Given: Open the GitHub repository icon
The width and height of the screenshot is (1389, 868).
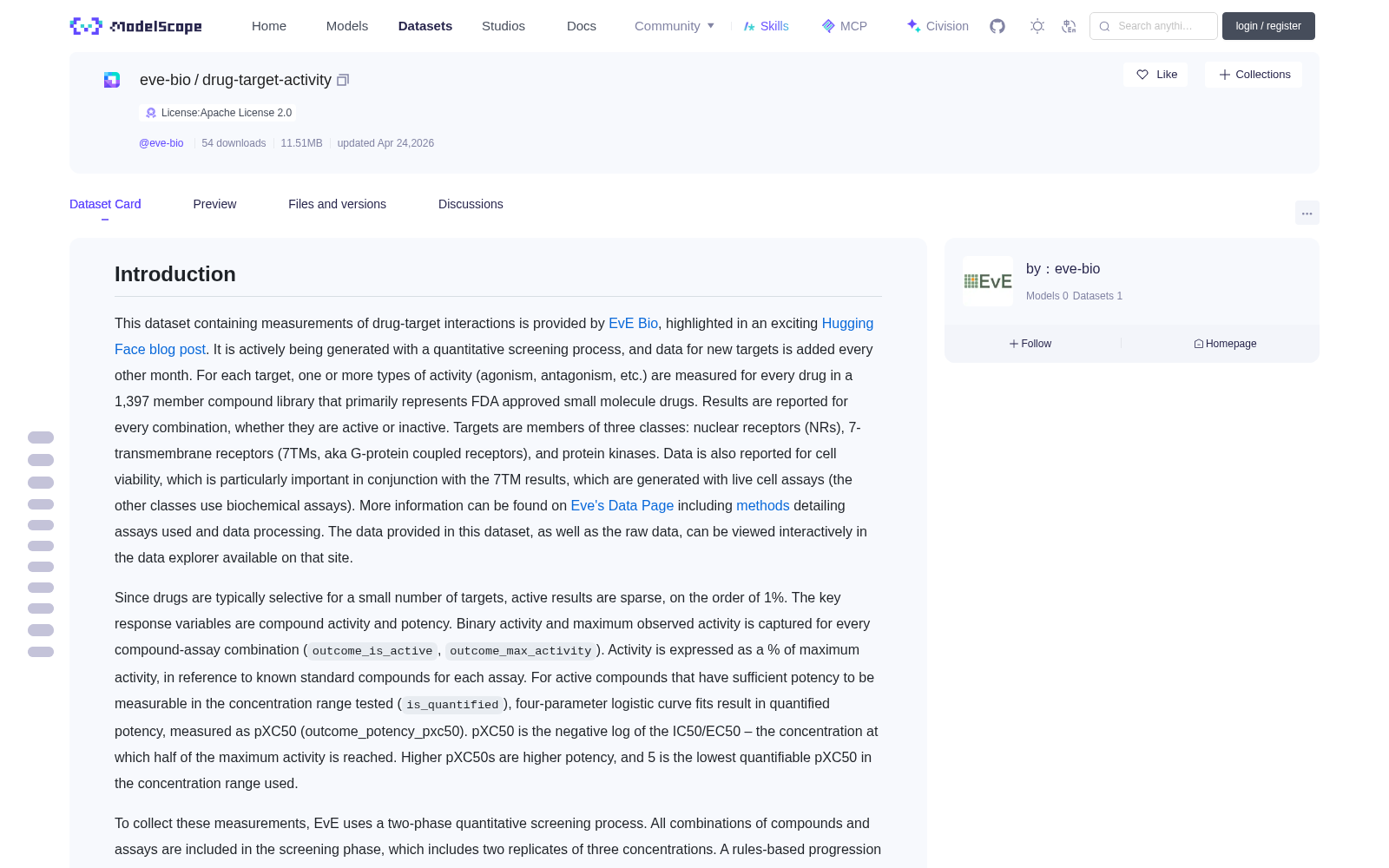Looking at the screenshot, I should click(997, 26).
